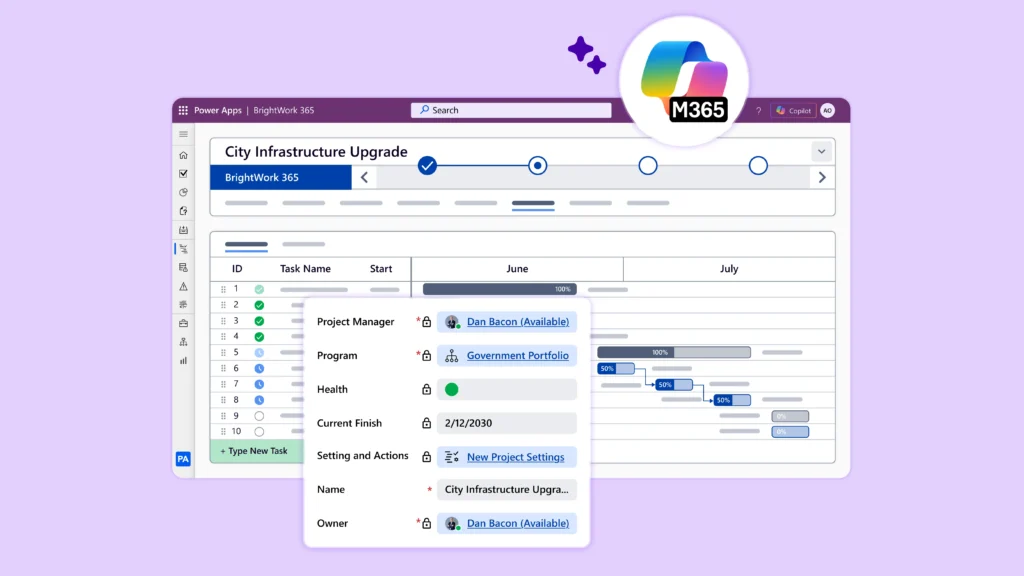Open the Government Portfolio program link
The image size is (1024, 576).
[518, 356]
